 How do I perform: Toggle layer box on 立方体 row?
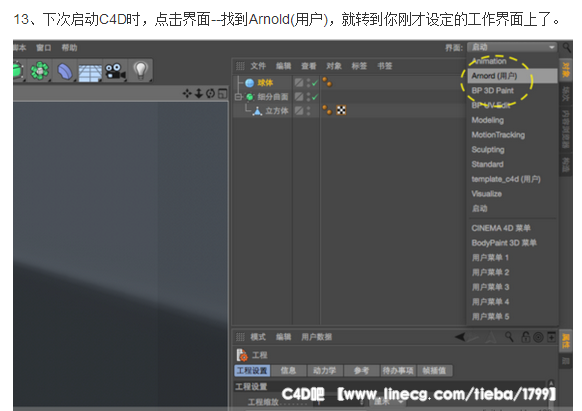[x=299, y=111]
